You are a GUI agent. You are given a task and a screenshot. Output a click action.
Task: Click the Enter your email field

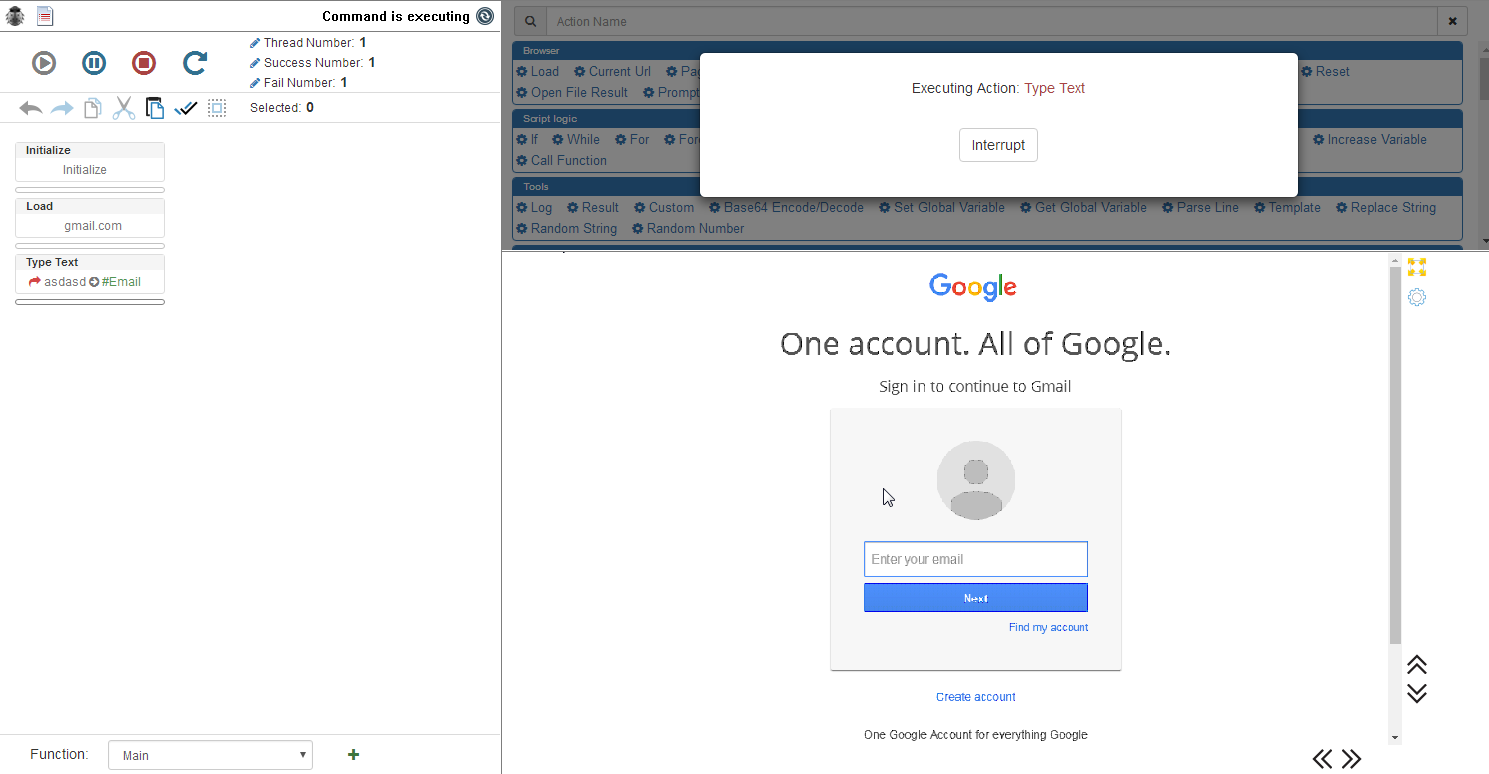975,559
